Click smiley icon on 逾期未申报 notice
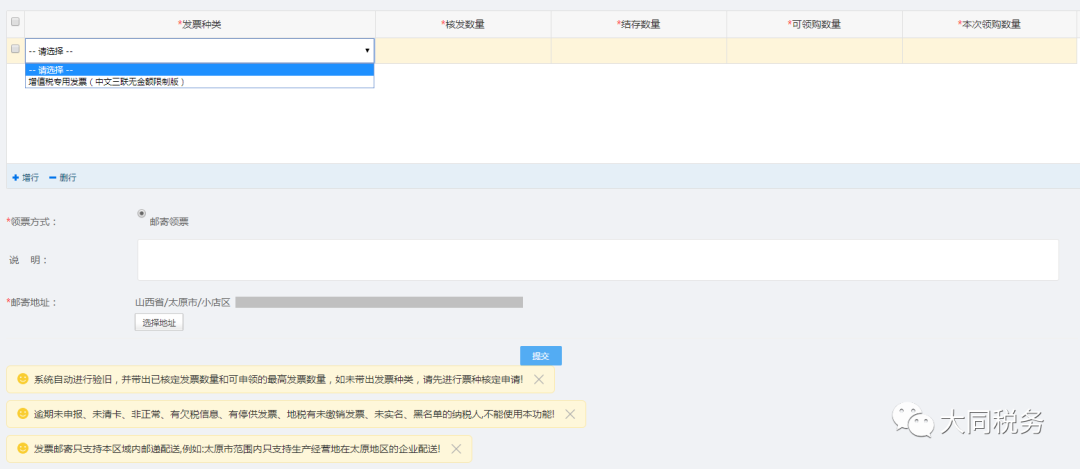Screen dimensions: 1080x469 [x=23, y=414]
